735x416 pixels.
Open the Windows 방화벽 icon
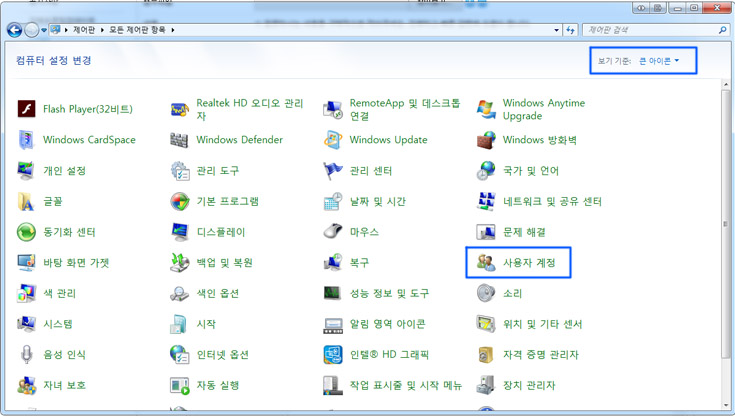click(487, 140)
